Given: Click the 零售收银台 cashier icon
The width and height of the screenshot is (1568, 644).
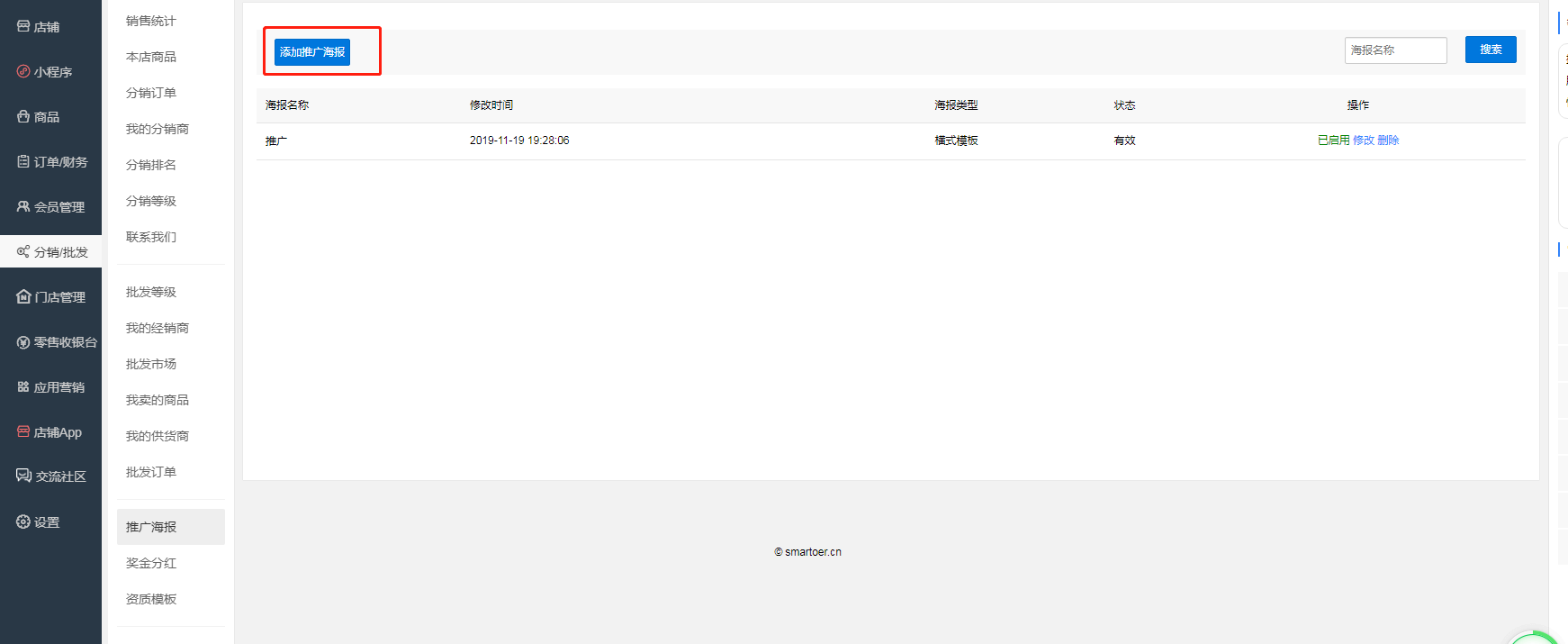Looking at the screenshot, I should click(23, 341).
